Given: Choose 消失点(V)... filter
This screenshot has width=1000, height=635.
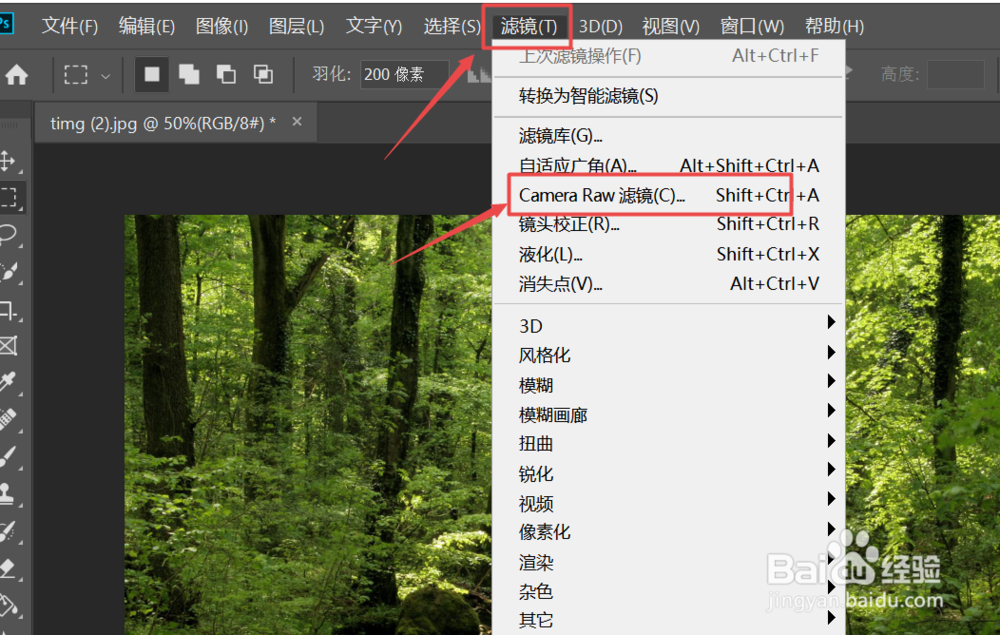Looking at the screenshot, I should 668,284.
